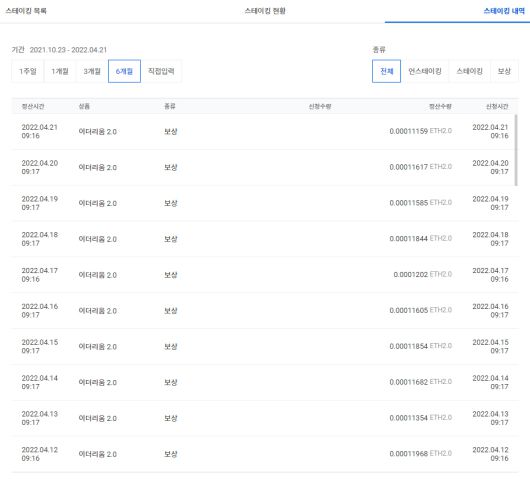The image size is (530, 479).
Task: Click 보상 type in the 2022.04.20 row
Action: tap(171, 167)
